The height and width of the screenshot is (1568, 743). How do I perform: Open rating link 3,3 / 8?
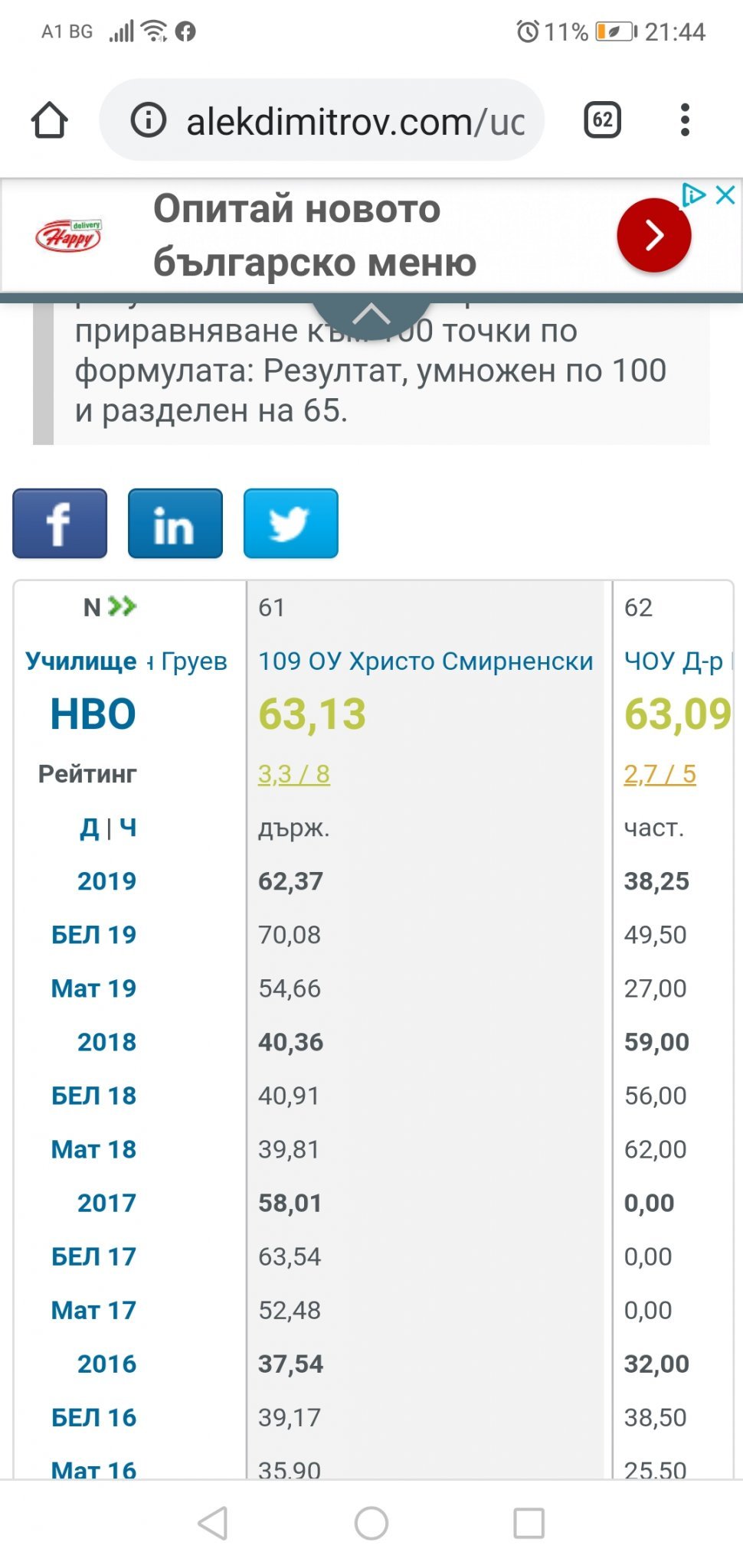pos(294,774)
